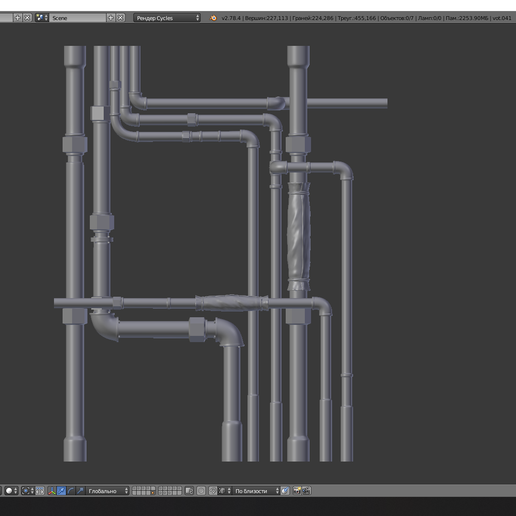Click OpenGL render animation clapper icon

click(306, 491)
